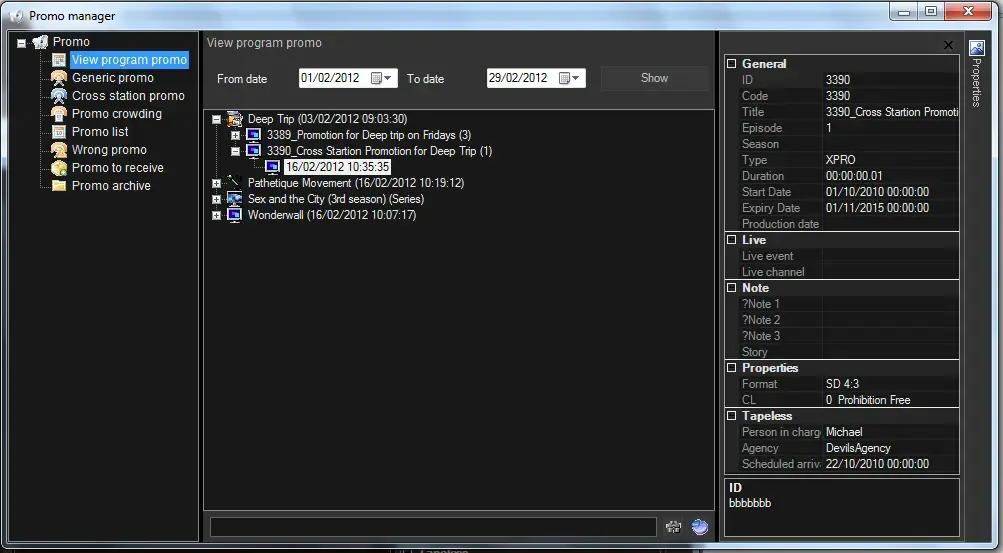Select the Cross station promo icon

tap(59, 96)
